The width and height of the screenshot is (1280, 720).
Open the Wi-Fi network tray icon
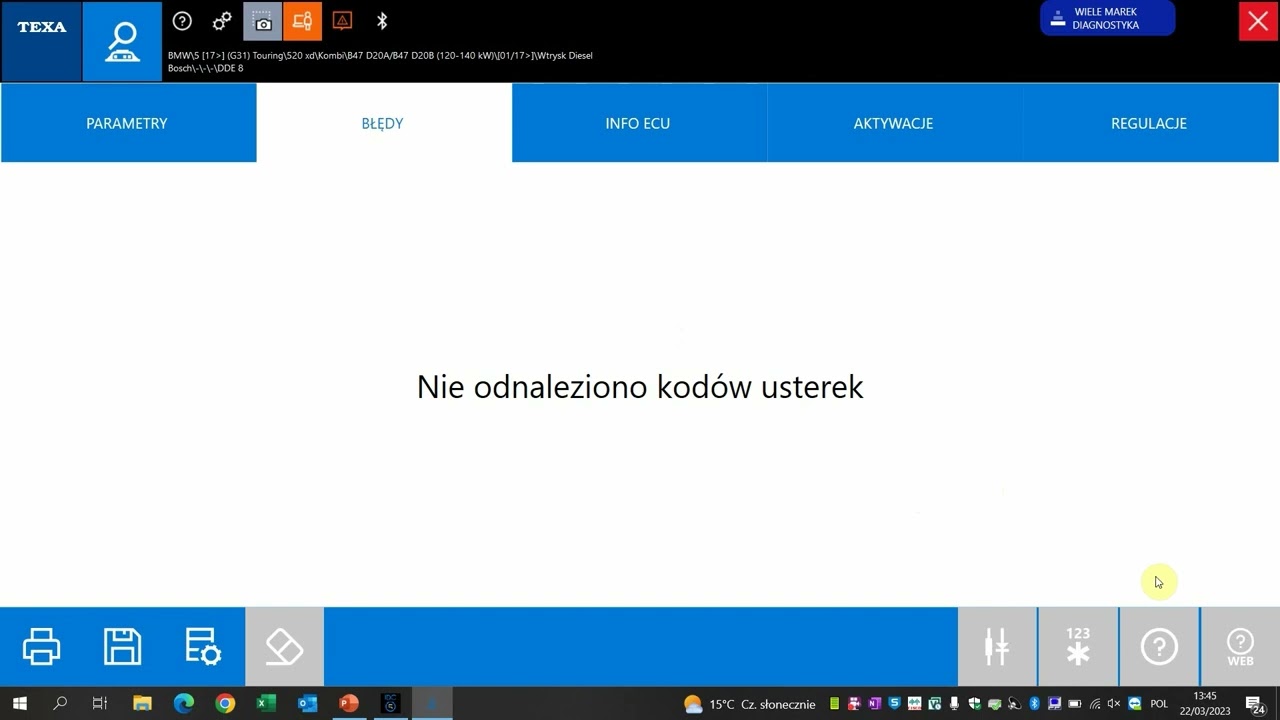click(1095, 704)
